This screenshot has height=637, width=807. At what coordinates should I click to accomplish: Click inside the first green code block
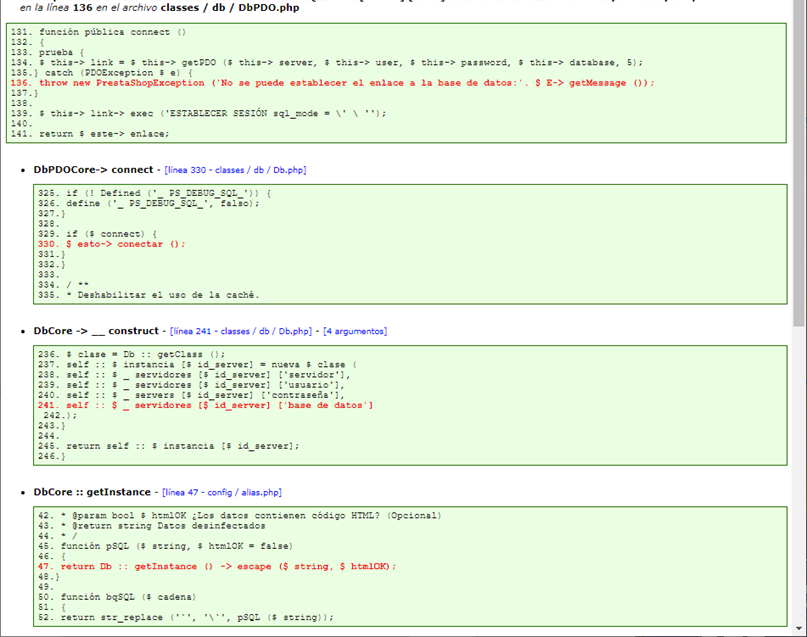tap(400, 85)
